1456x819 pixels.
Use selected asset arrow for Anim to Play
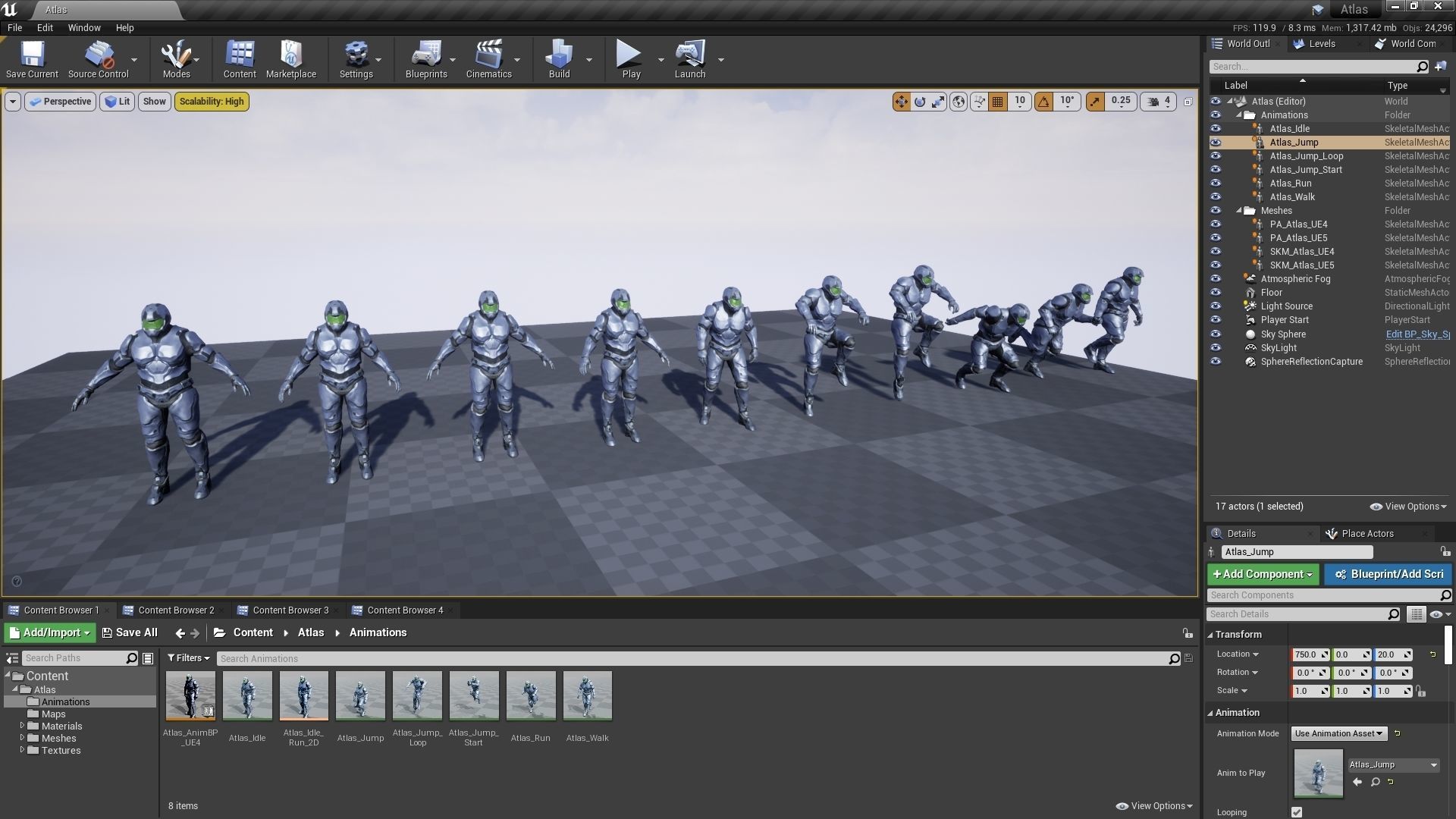pos(1357,782)
